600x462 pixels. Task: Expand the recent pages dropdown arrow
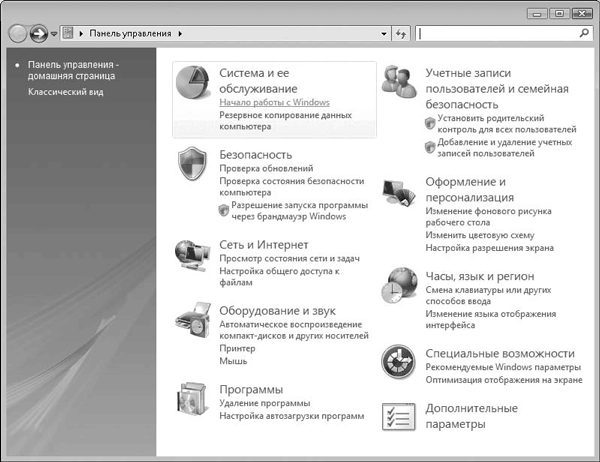(54, 34)
